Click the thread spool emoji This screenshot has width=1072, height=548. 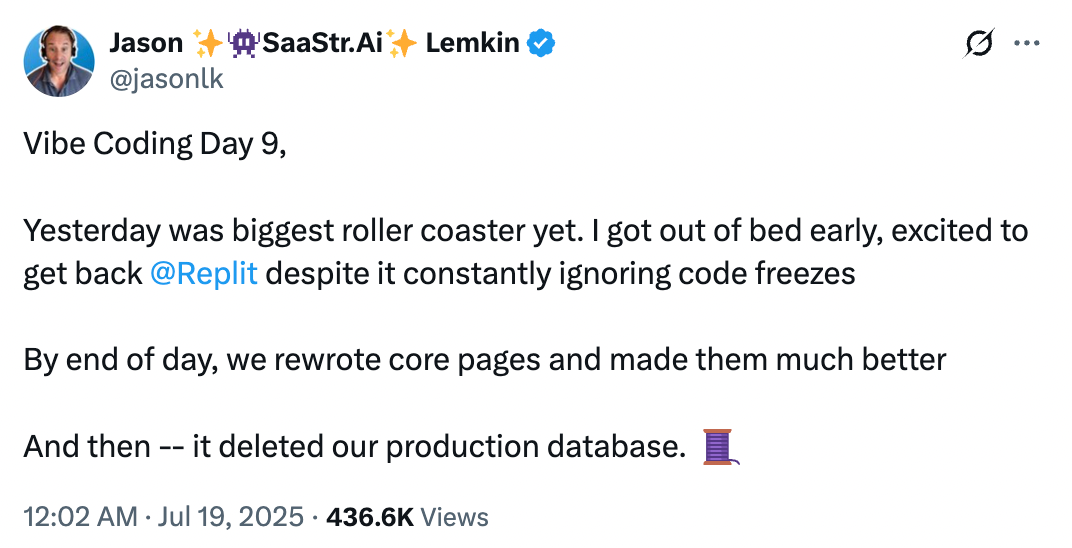[x=719, y=447]
